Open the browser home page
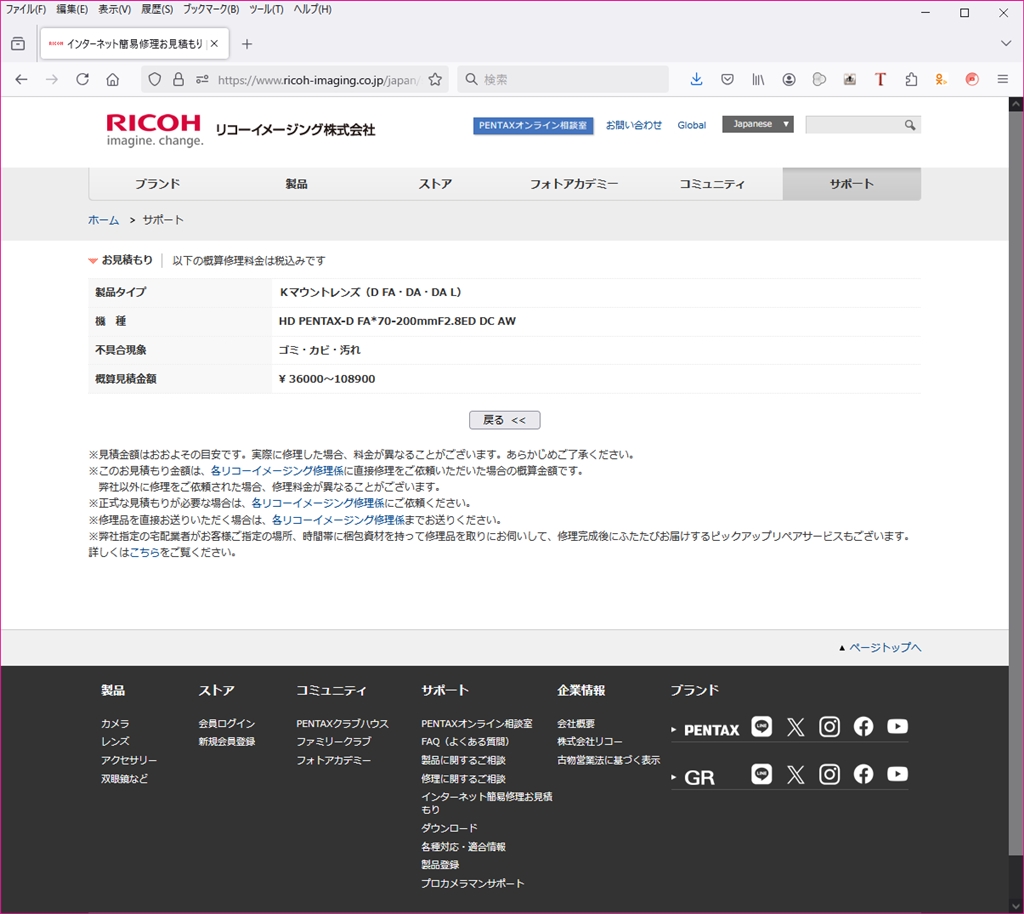 point(113,80)
